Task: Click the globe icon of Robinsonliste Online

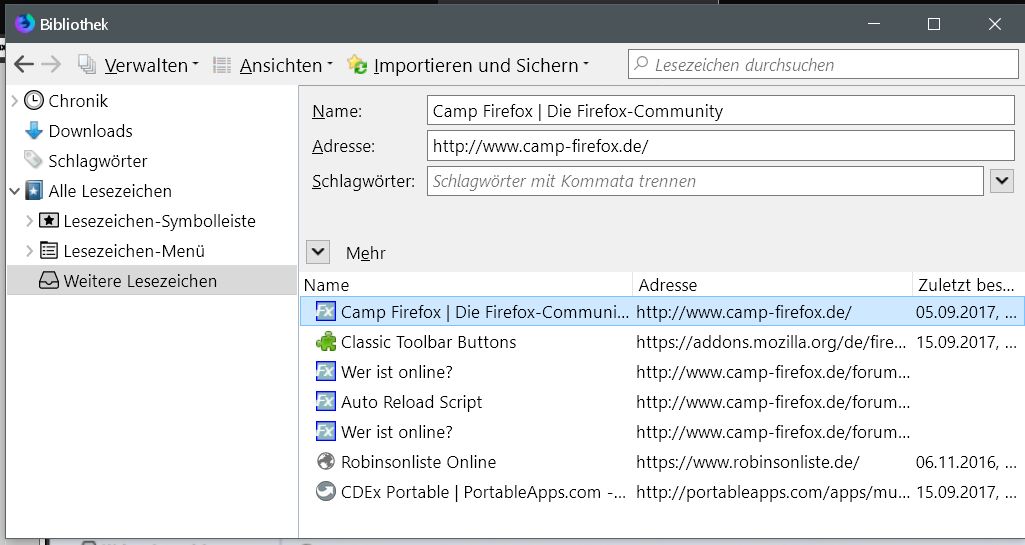Action: click(326, 462)
